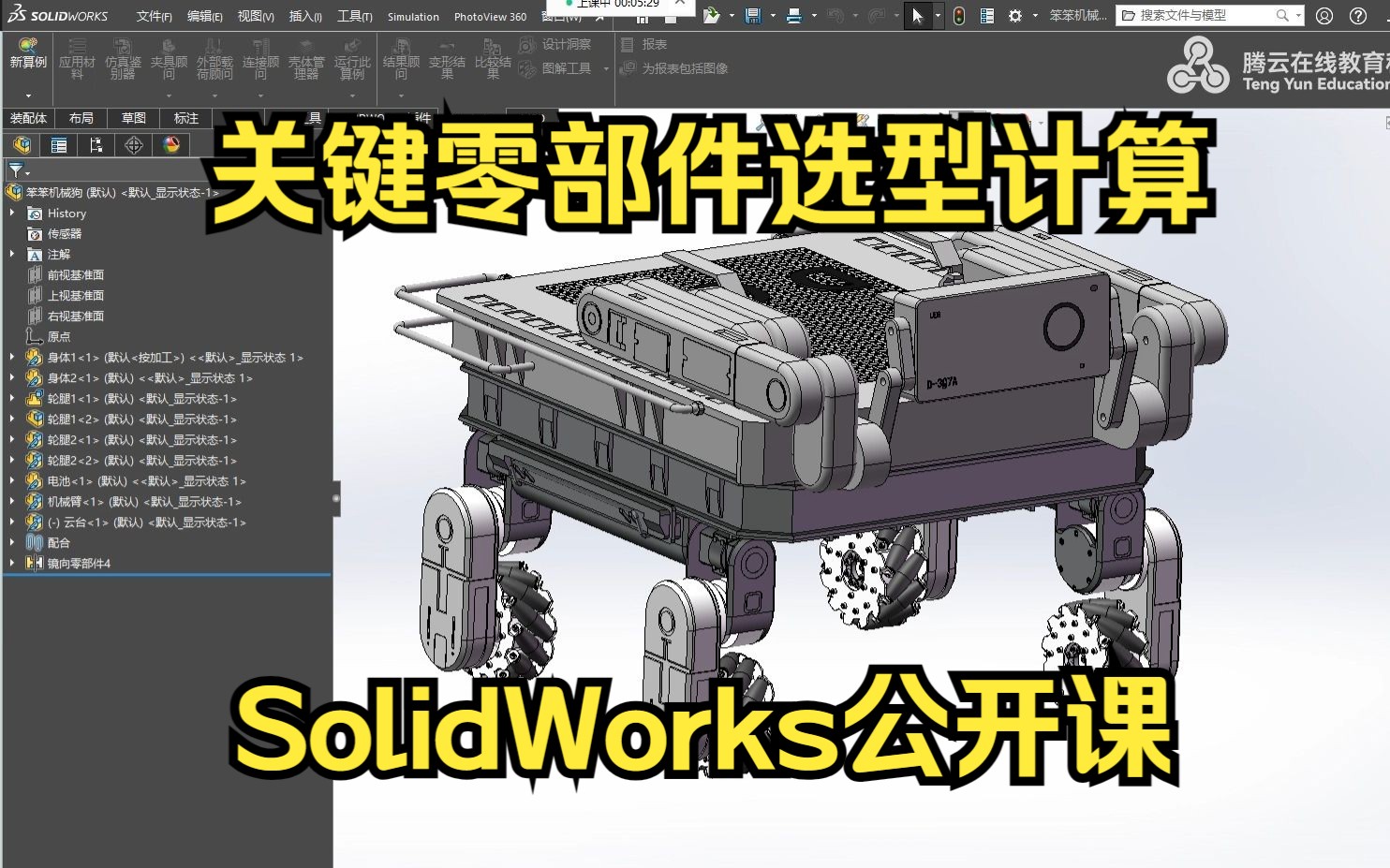1390x868 pixels.
Task: Expand the History tree node
Action: tap(12, 213)
